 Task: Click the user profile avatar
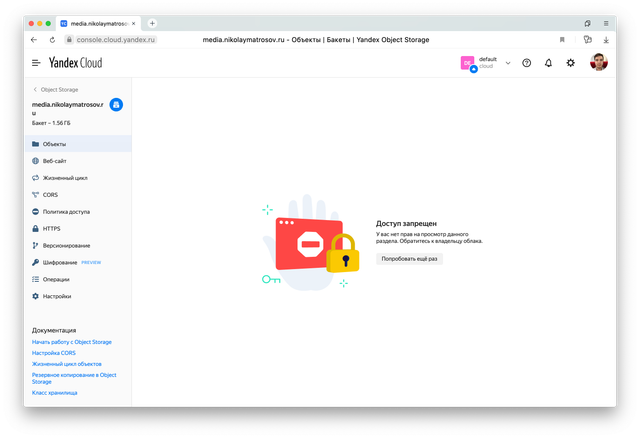[x=598, y=63]
